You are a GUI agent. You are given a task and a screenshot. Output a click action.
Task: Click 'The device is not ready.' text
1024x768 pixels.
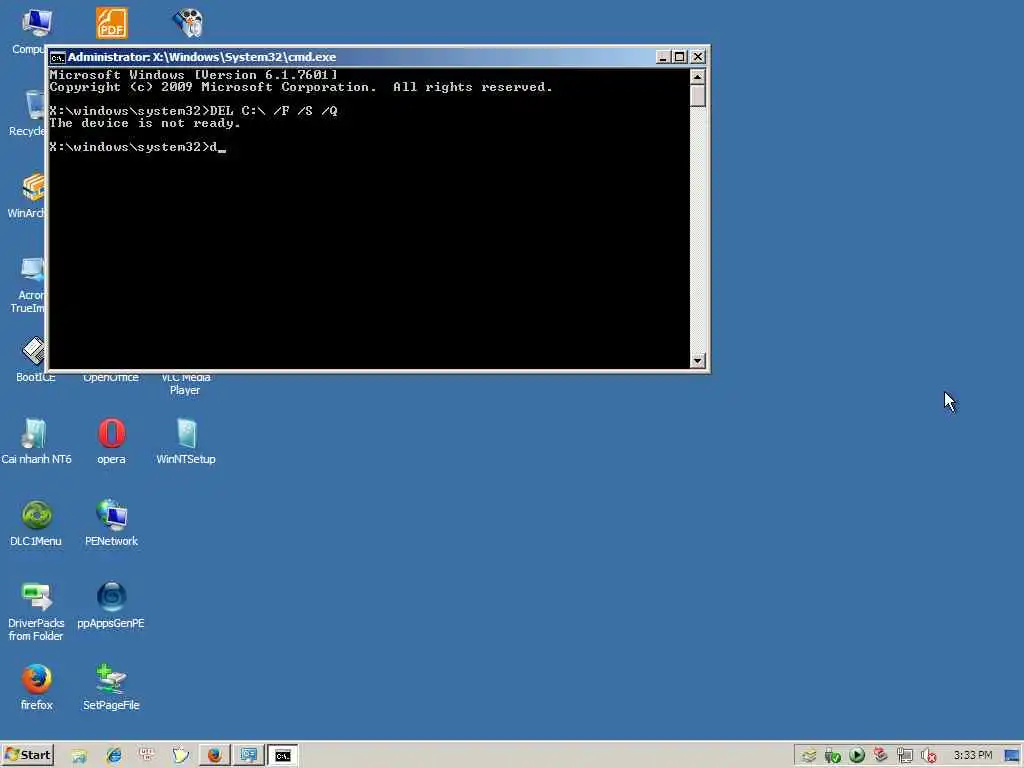point(145,123)
